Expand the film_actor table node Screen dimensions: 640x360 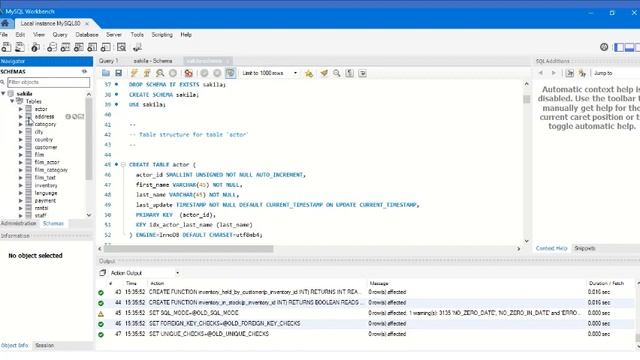coord(20,162)
